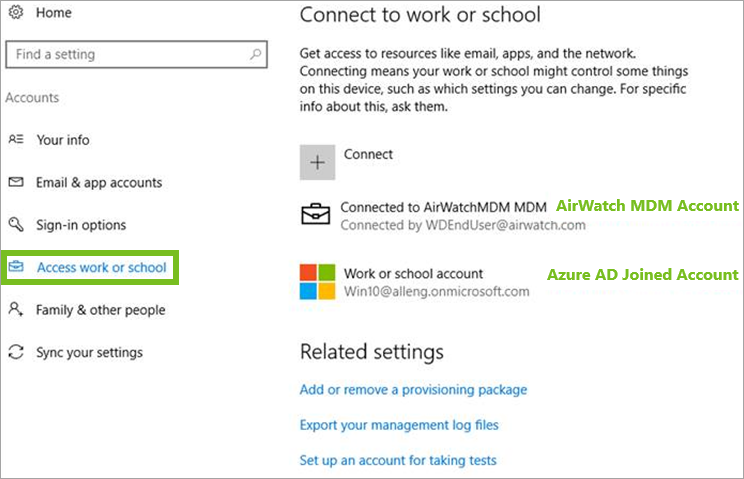Click the Email & app accounts envelope icon

point(16,182)
